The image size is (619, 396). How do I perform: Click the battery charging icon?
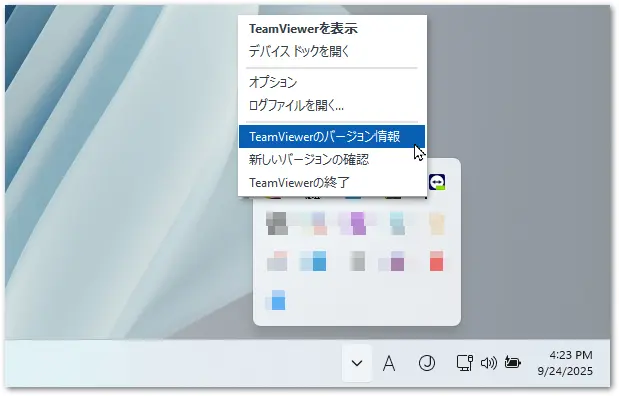[x=512, y=362]
